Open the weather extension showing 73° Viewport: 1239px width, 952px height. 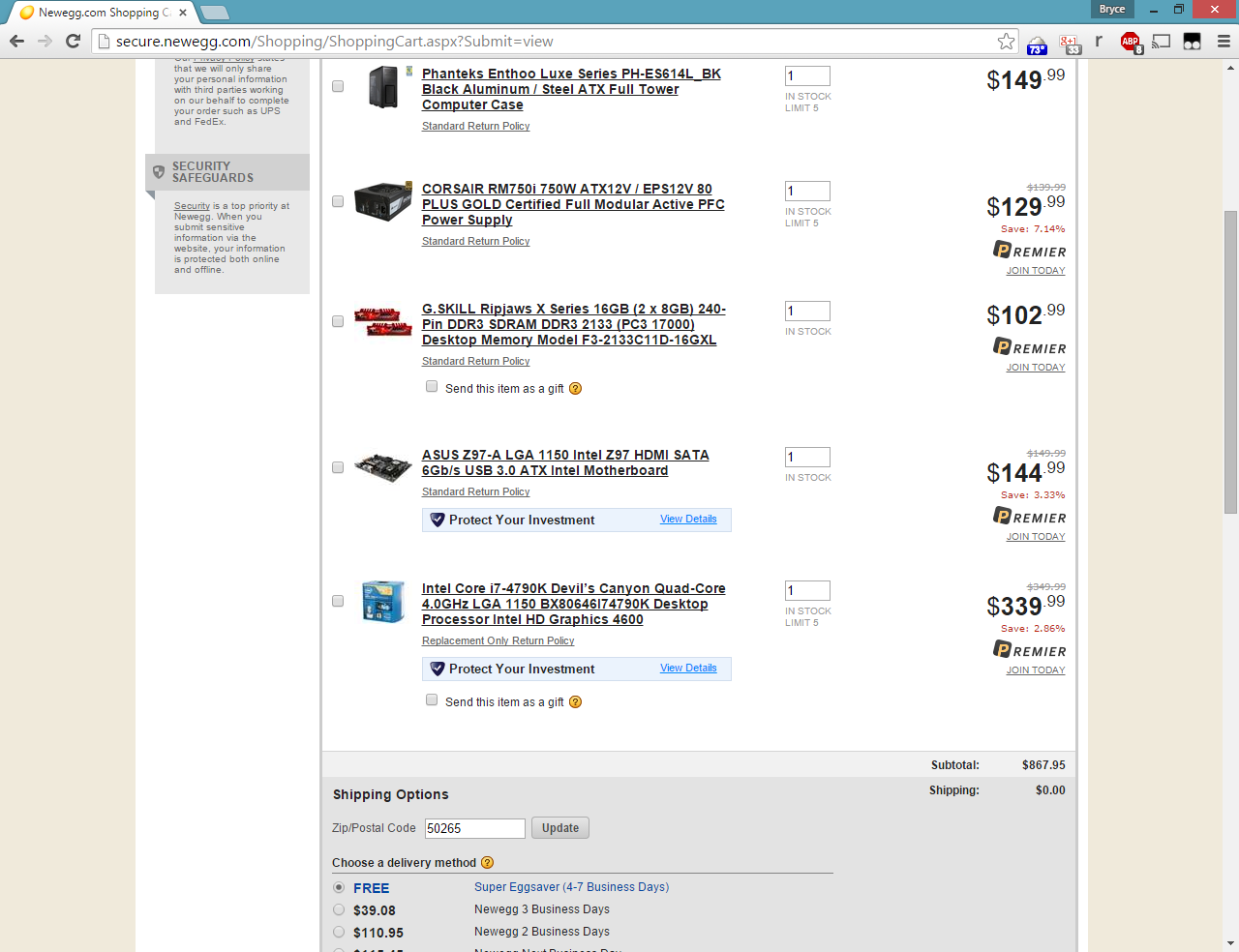point(1037,44)
